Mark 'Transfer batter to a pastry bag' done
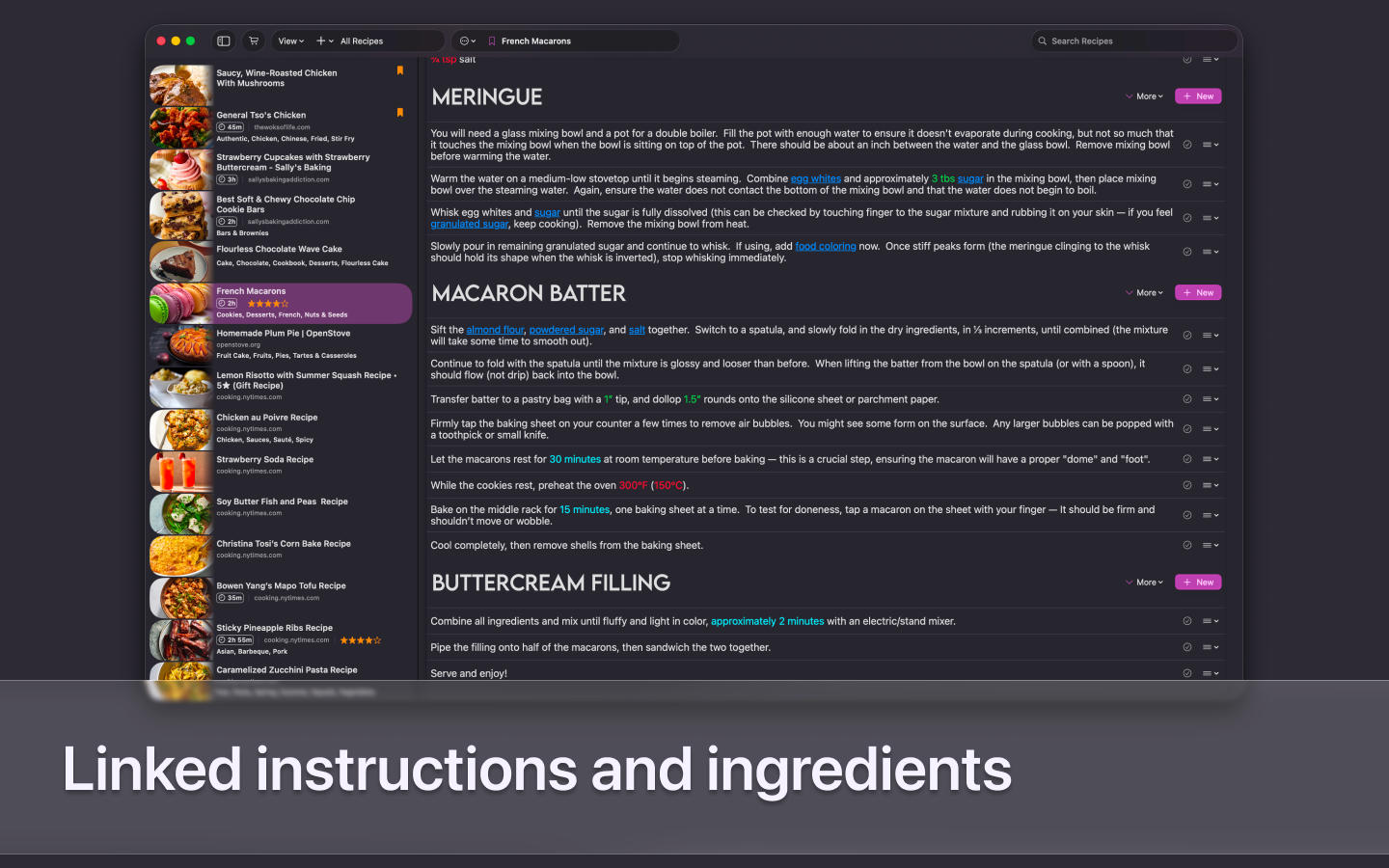Image resolution: width=1389 pixels, height=868 pixels. (1187, 399)
